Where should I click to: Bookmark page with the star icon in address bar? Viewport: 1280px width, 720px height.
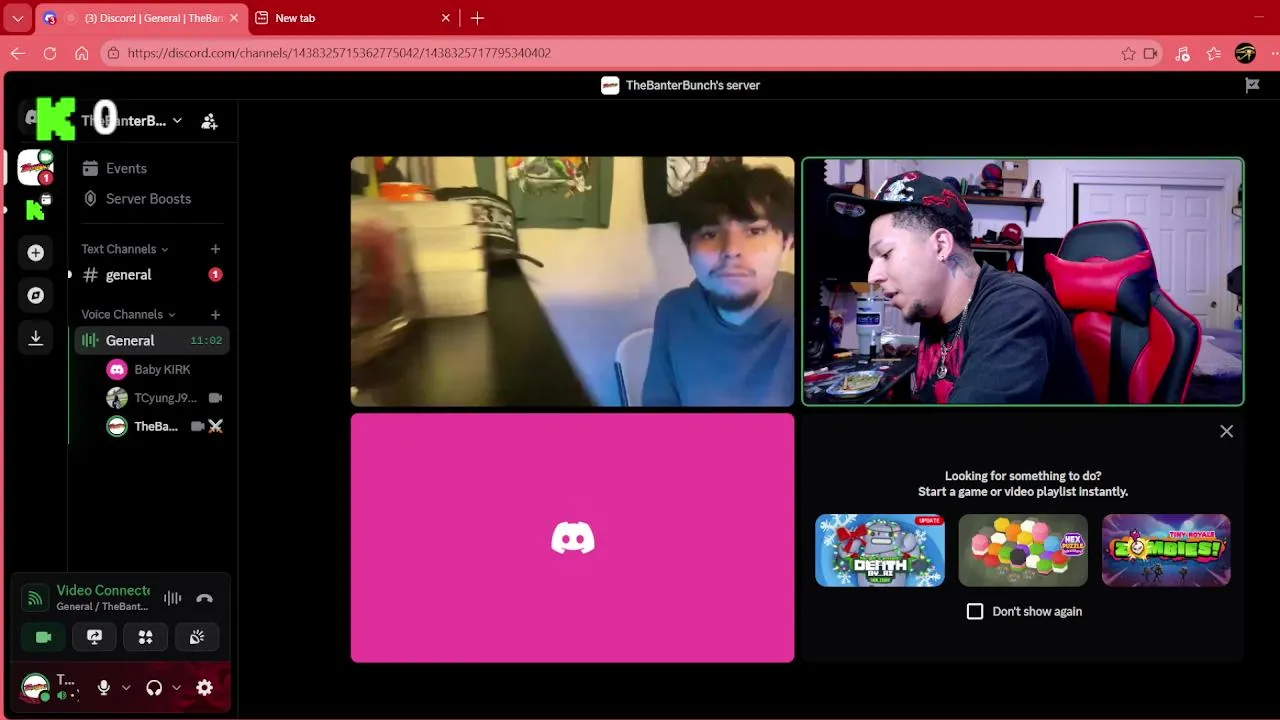coord(1128,53)
